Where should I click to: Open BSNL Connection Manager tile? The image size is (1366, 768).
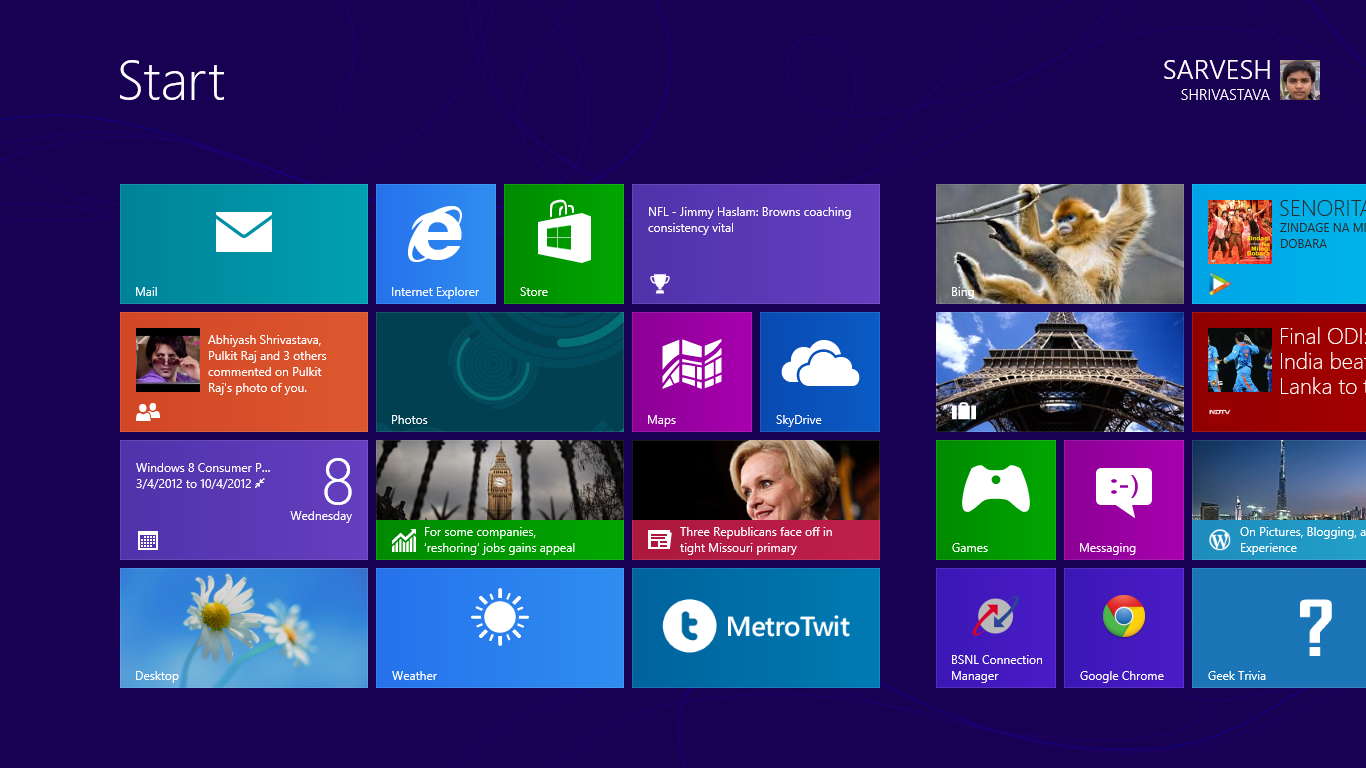point(996,628)
